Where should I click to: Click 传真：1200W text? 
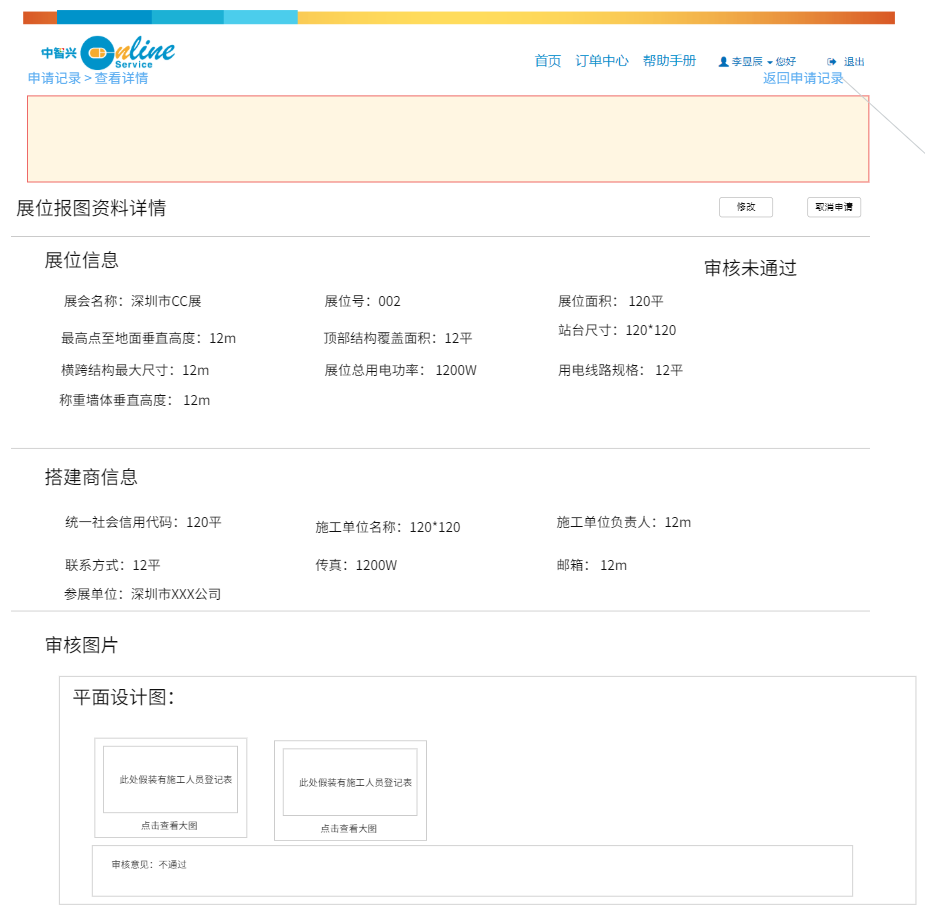(356, 565)
